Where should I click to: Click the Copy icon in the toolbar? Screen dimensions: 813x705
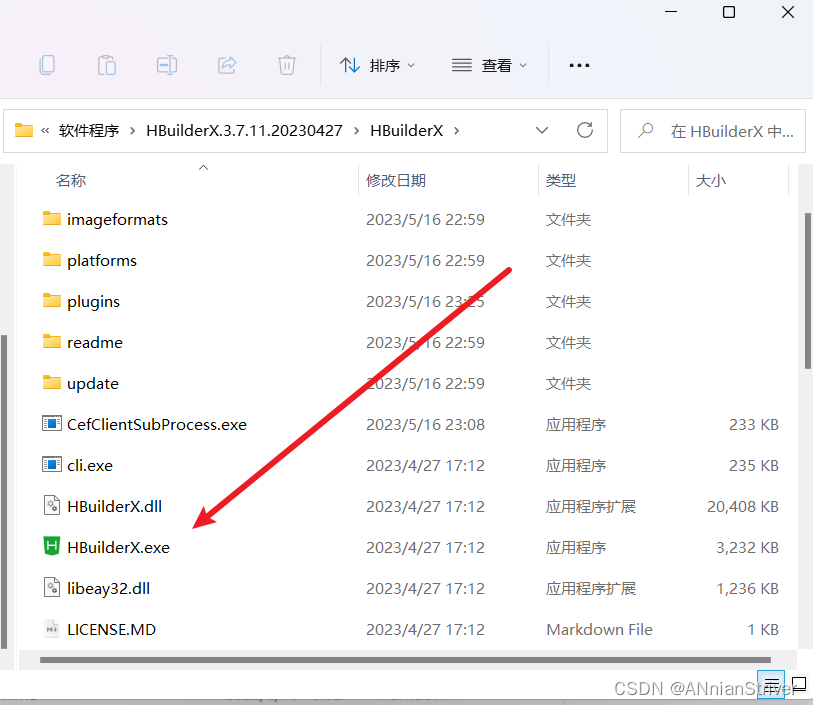click(x=47, y=66)
